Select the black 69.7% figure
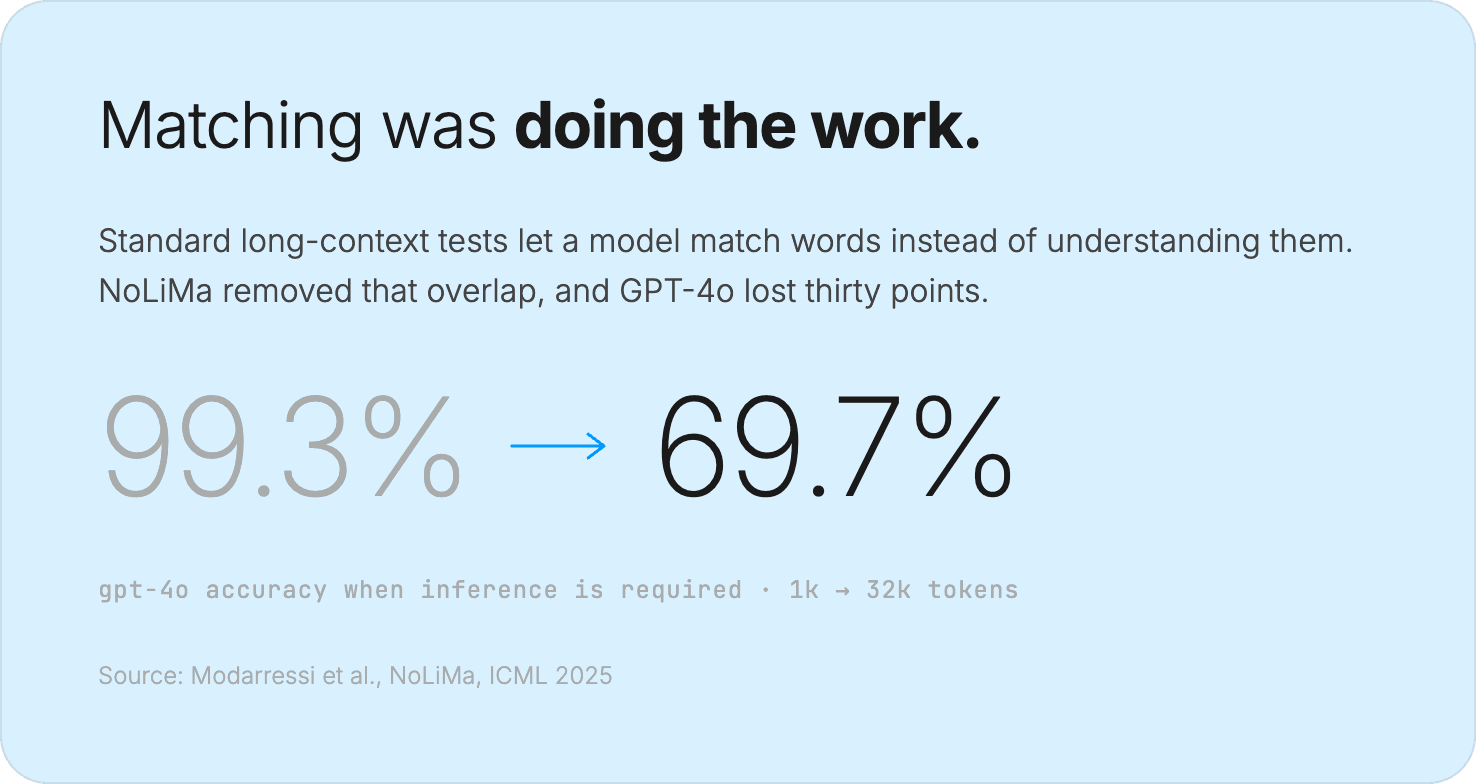The width and height of the screenshot is (1476, 784). pyautogui.click(x=836, y=447)
